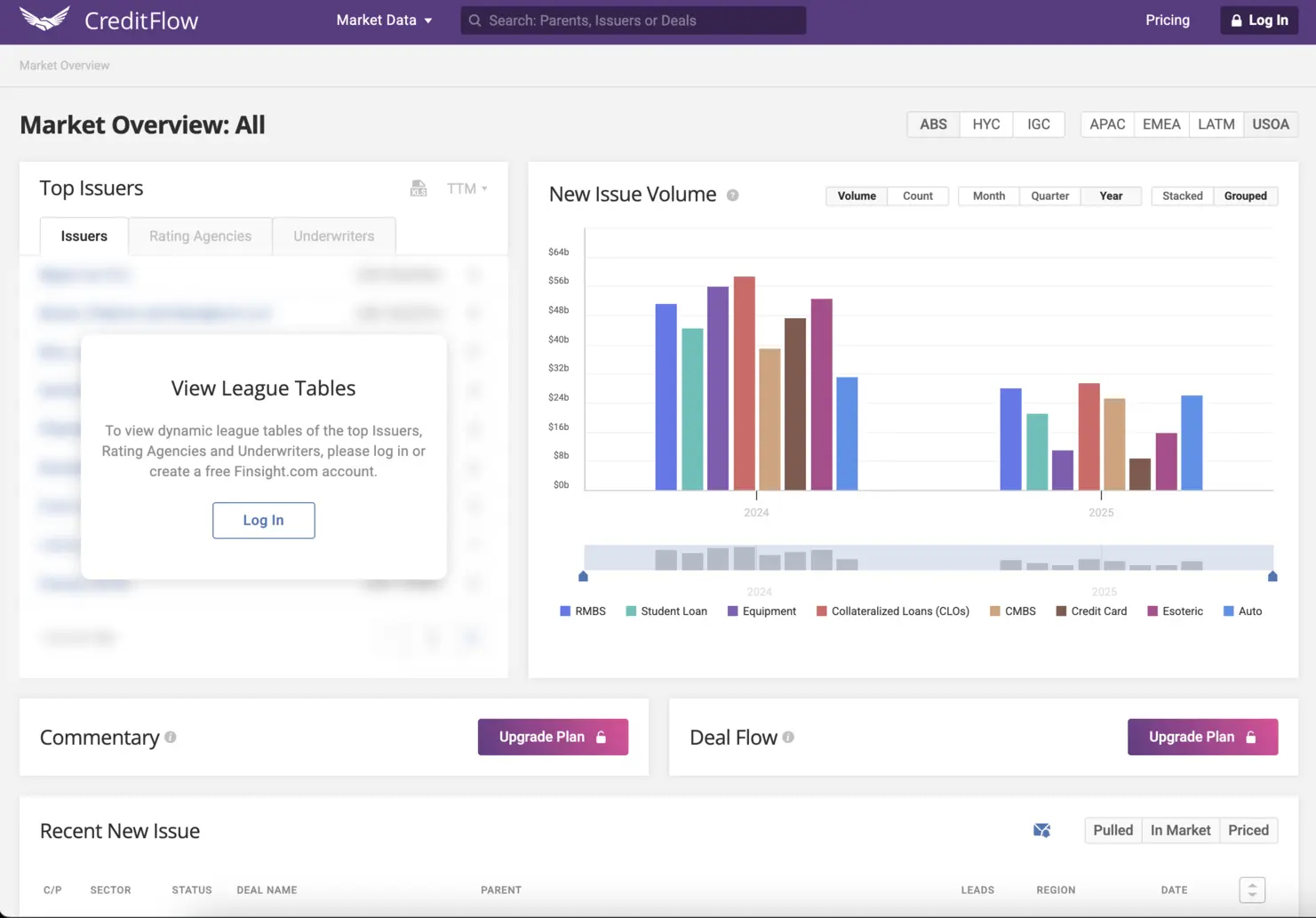
Task: Click the Excel export icon in Top Issuers
Action: pyautogui.click(x=419, y=188)
